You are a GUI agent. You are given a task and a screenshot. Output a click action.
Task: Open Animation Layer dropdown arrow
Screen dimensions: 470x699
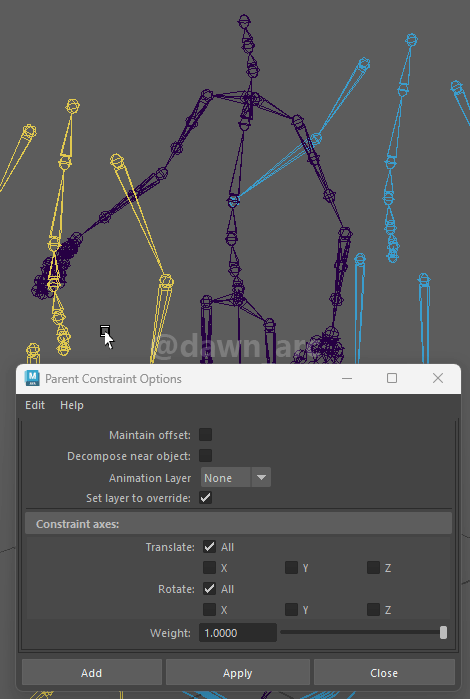(261, 477)
